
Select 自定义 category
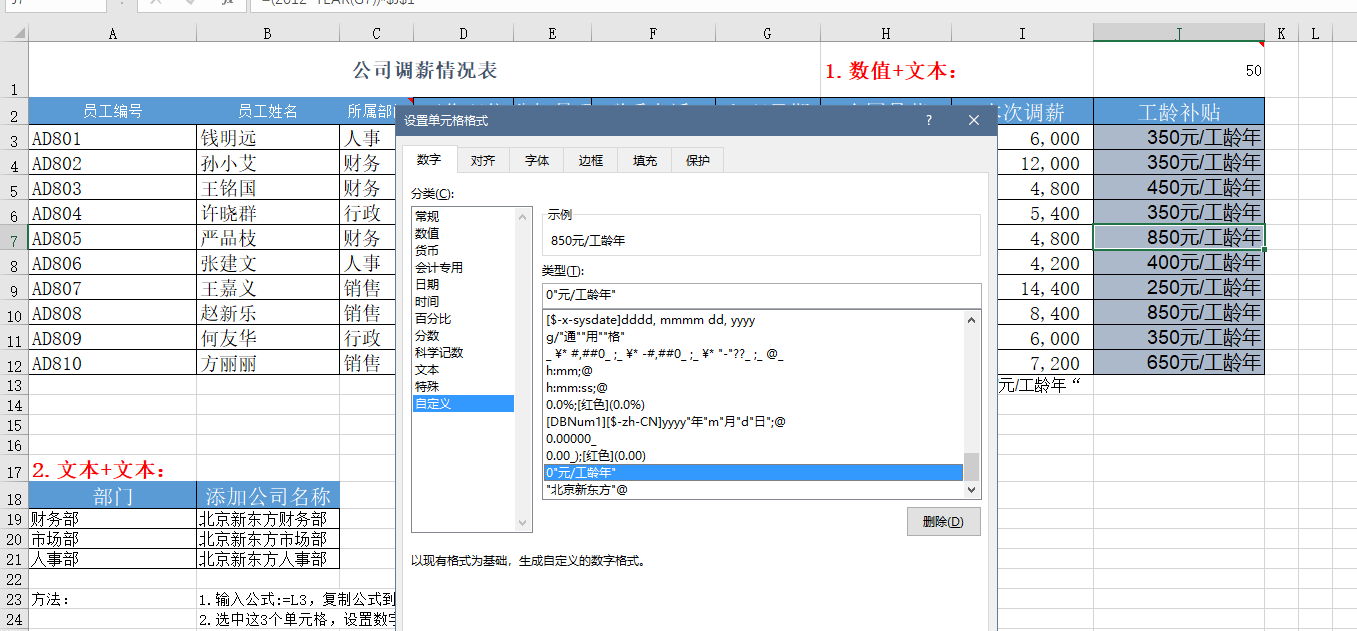coord(463,403)
